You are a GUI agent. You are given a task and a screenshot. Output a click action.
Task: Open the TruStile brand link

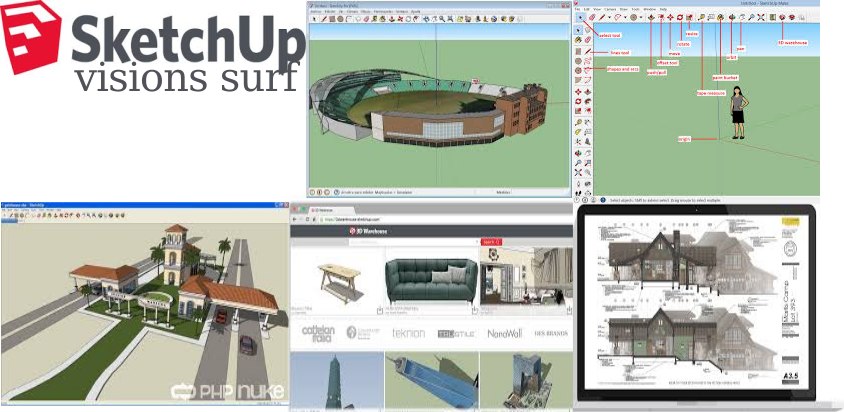click(x=456, y=334)
